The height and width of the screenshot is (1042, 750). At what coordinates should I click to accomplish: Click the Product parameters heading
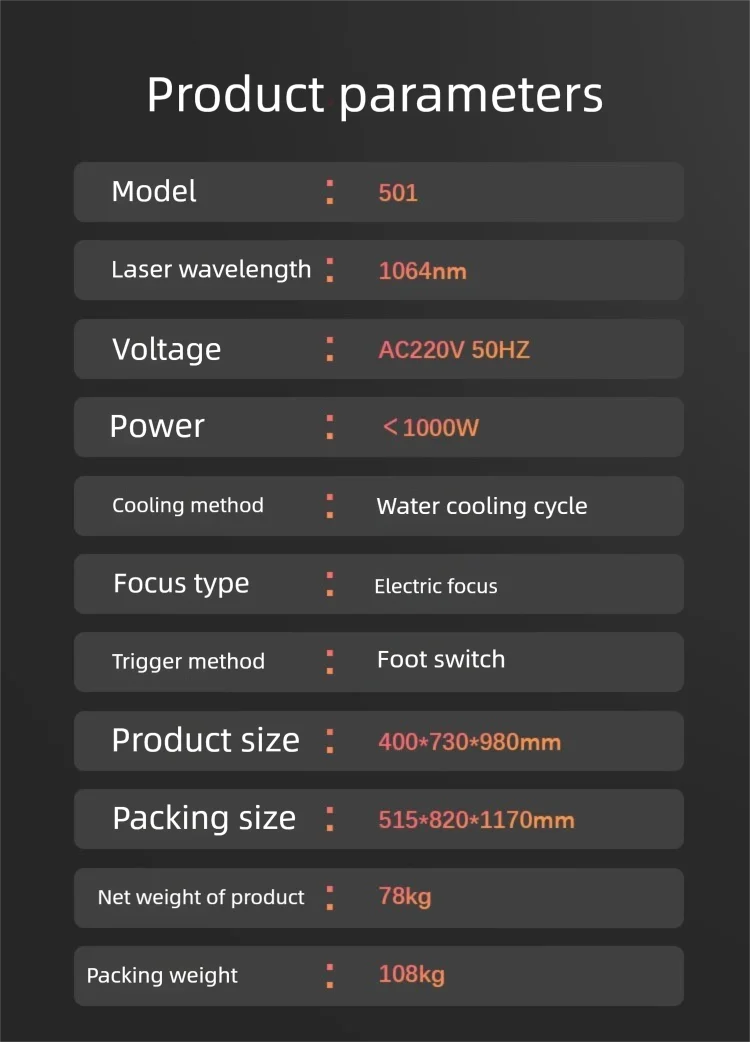coord(375,96)
